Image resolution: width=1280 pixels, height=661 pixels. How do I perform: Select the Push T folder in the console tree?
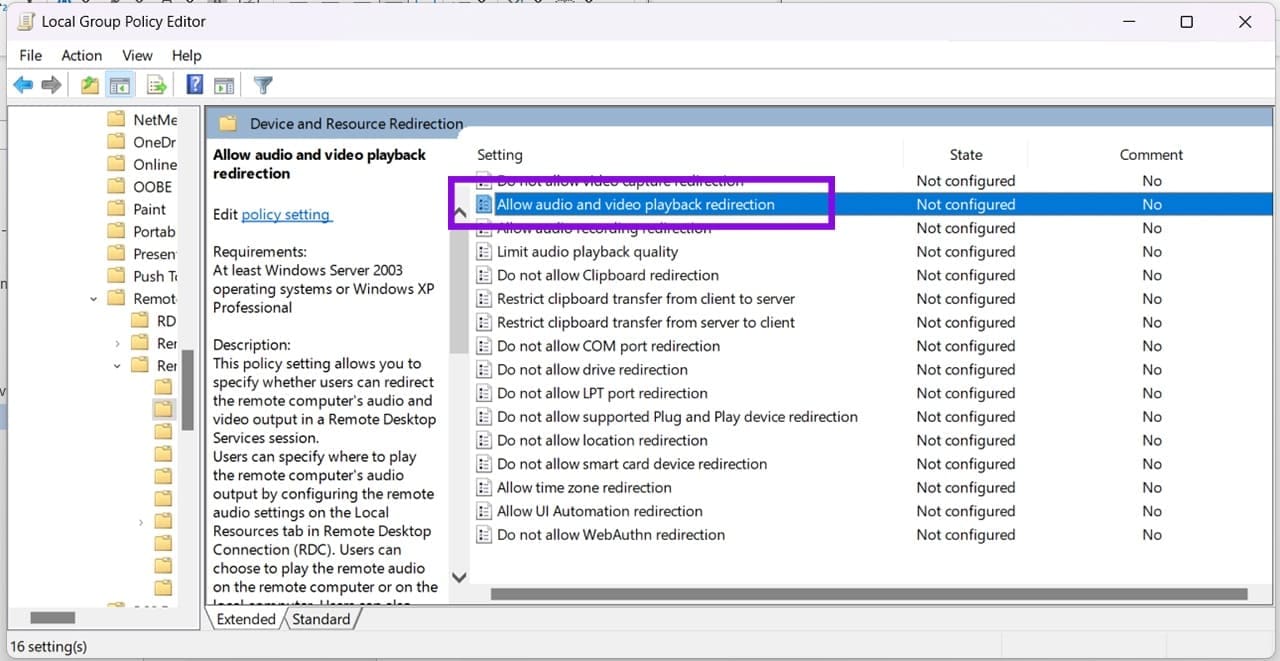point(154,276)
